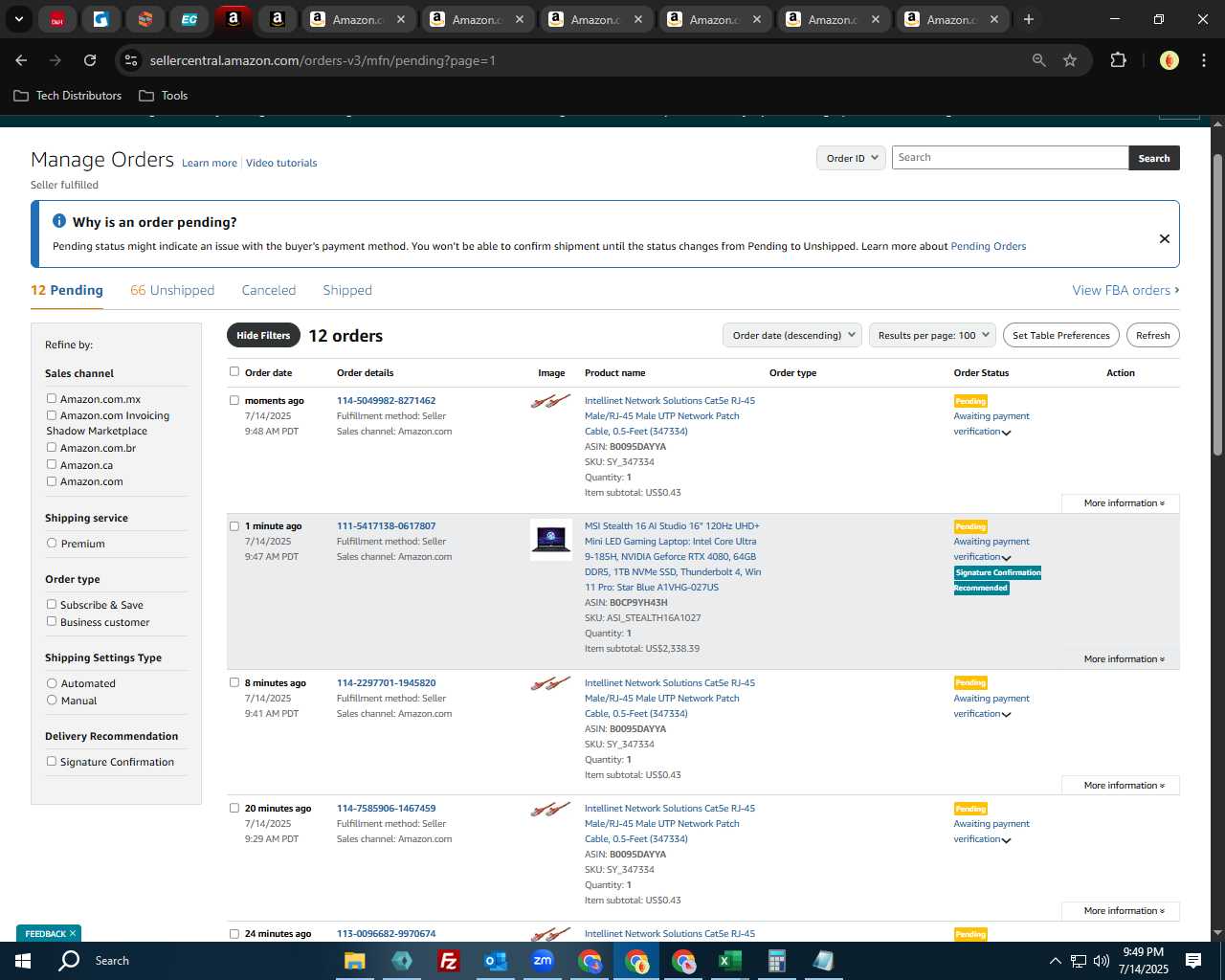
Task: Open the Tools bookmark folder
Action: [x=163, y=96]
